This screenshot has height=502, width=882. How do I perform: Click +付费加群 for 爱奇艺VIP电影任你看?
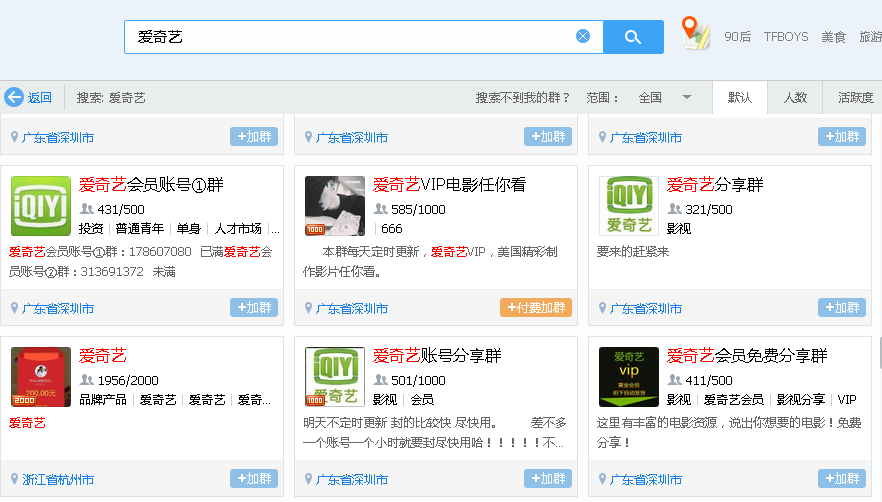tap(536, 308)
